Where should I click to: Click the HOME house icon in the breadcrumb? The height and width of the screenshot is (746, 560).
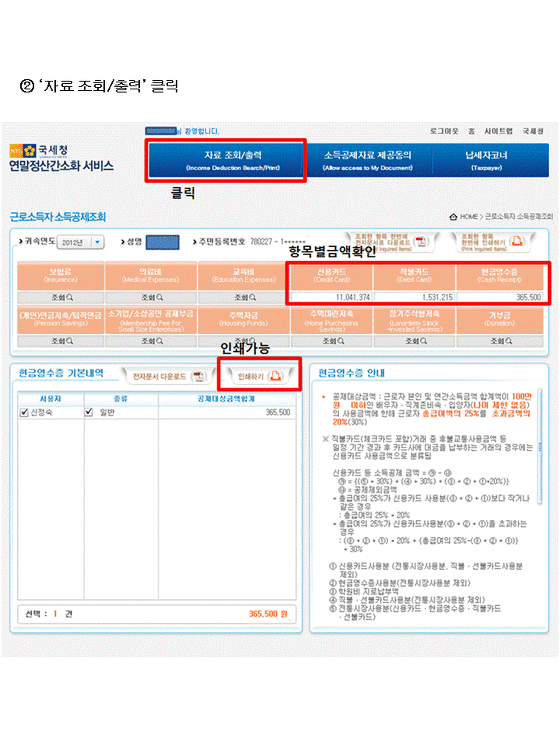(453, 216)
